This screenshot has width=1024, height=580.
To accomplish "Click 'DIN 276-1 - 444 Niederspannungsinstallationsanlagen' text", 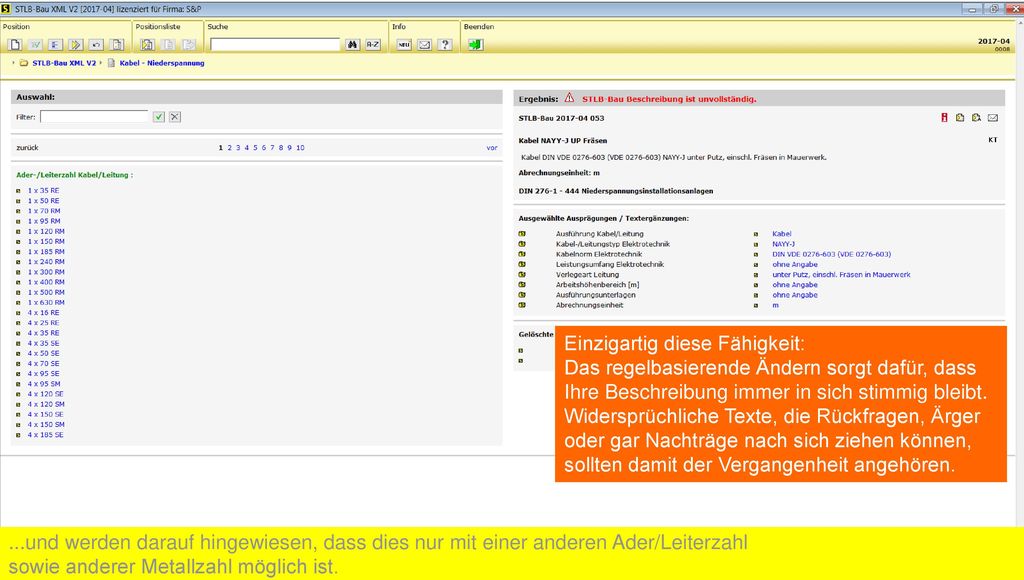I will coord(616,191).
